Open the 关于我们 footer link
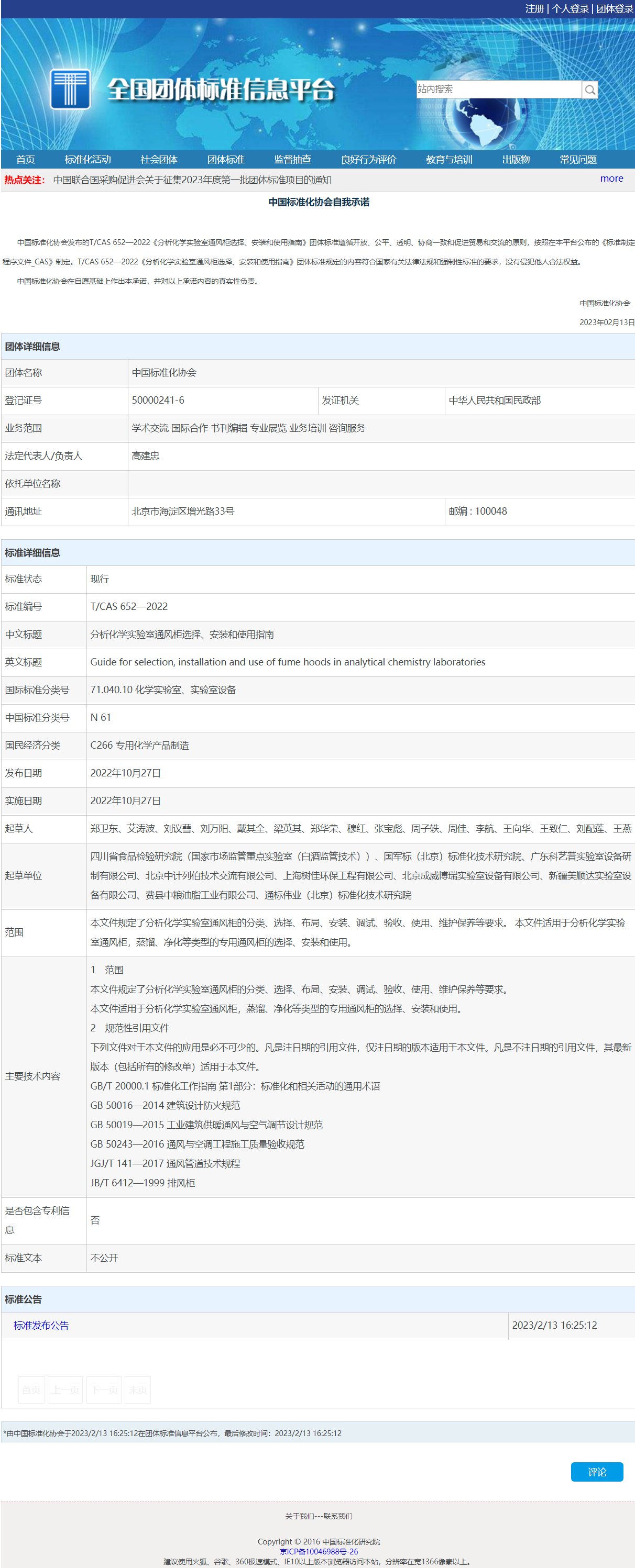635x1568 pixels. point(300,1516)
